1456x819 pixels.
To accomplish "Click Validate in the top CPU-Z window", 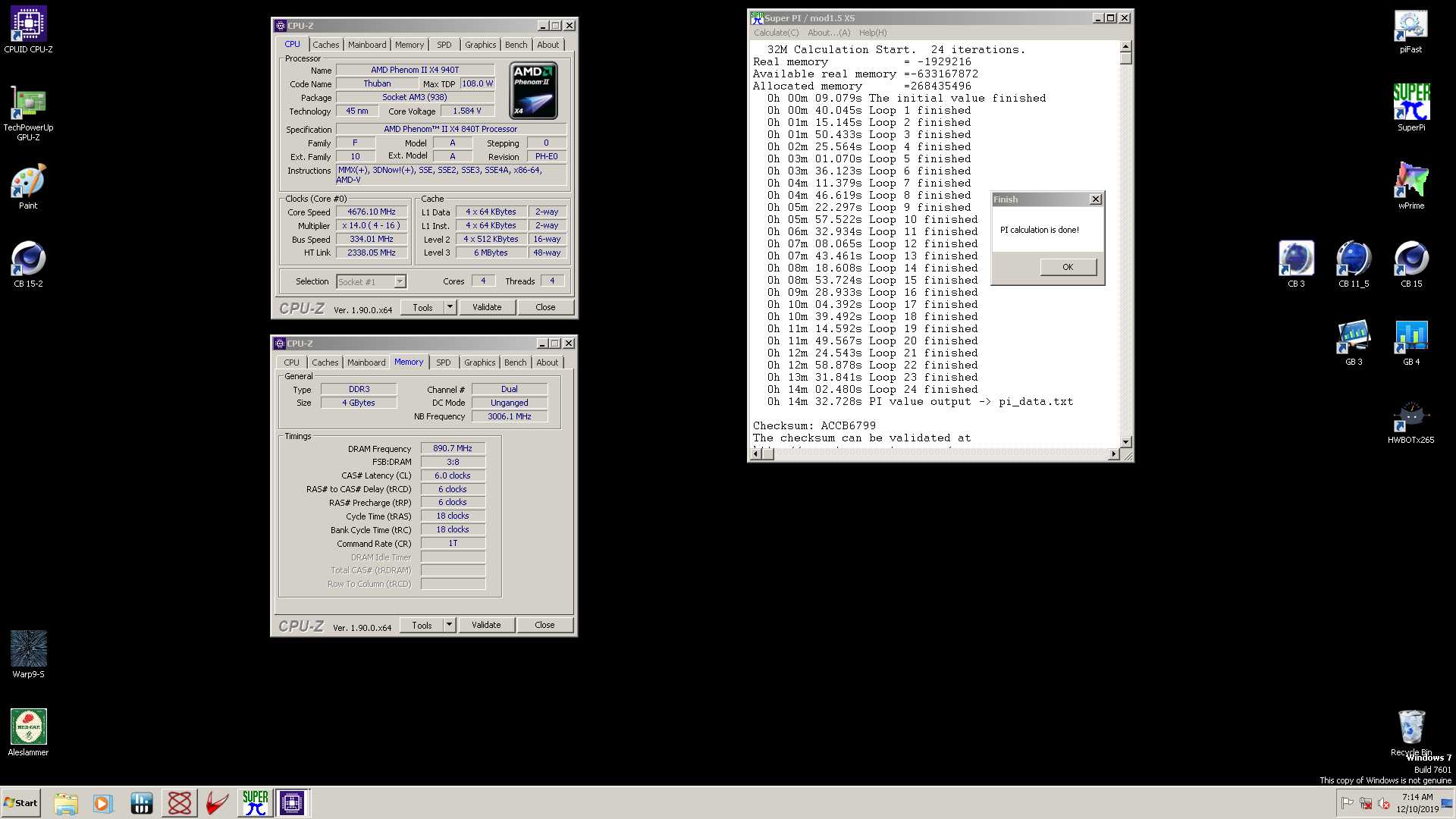I will click(487, 307).
